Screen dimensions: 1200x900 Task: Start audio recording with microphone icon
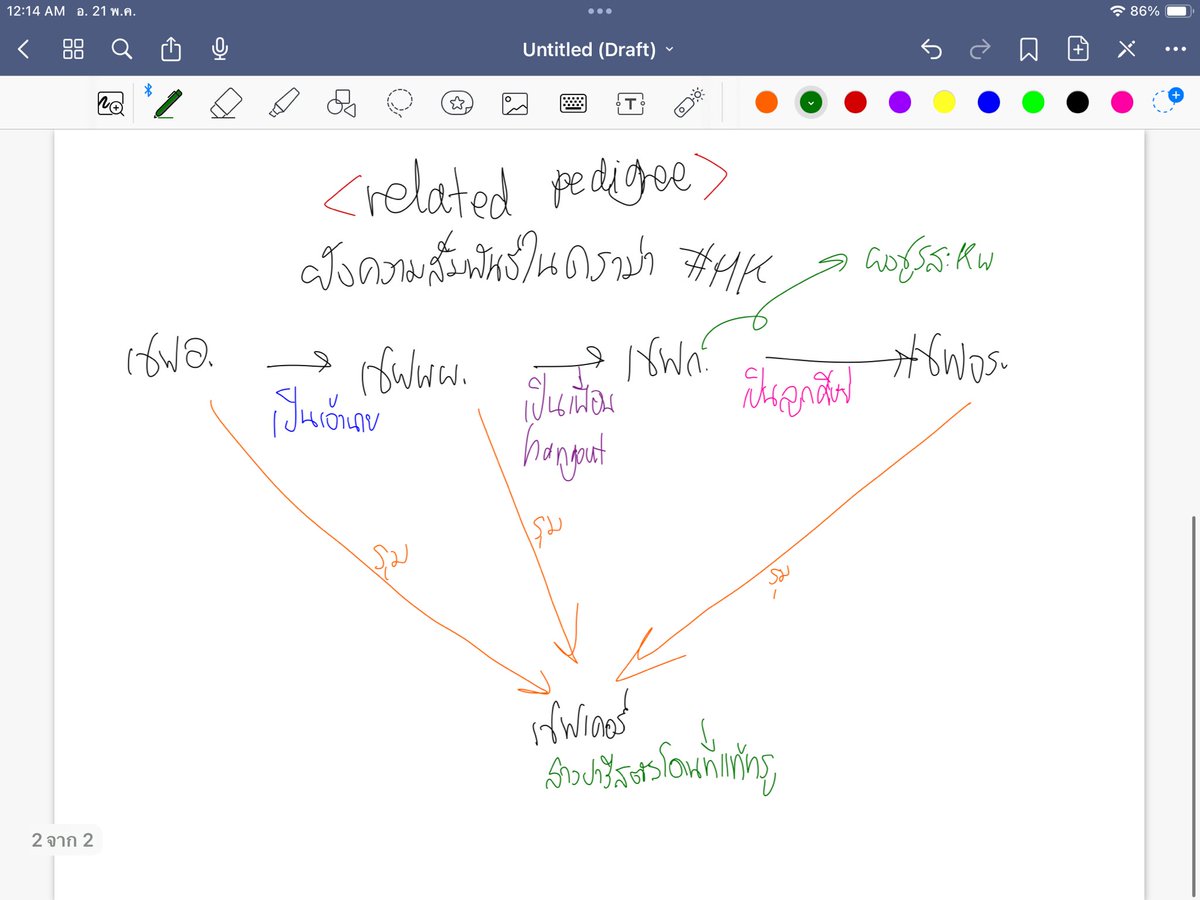pyautogui.click(x=220, y=49)
